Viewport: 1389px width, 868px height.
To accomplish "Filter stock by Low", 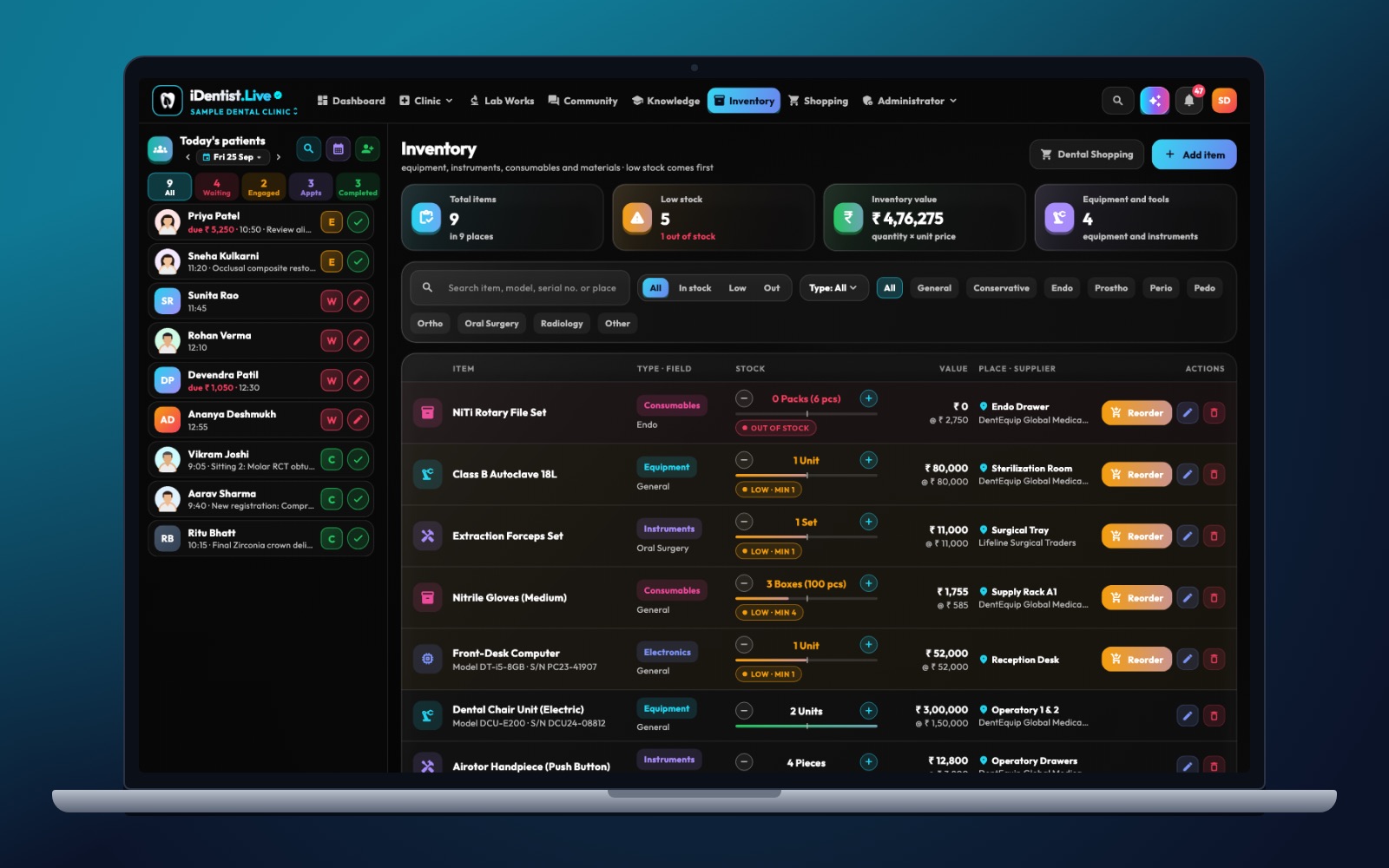I will 737,288.
